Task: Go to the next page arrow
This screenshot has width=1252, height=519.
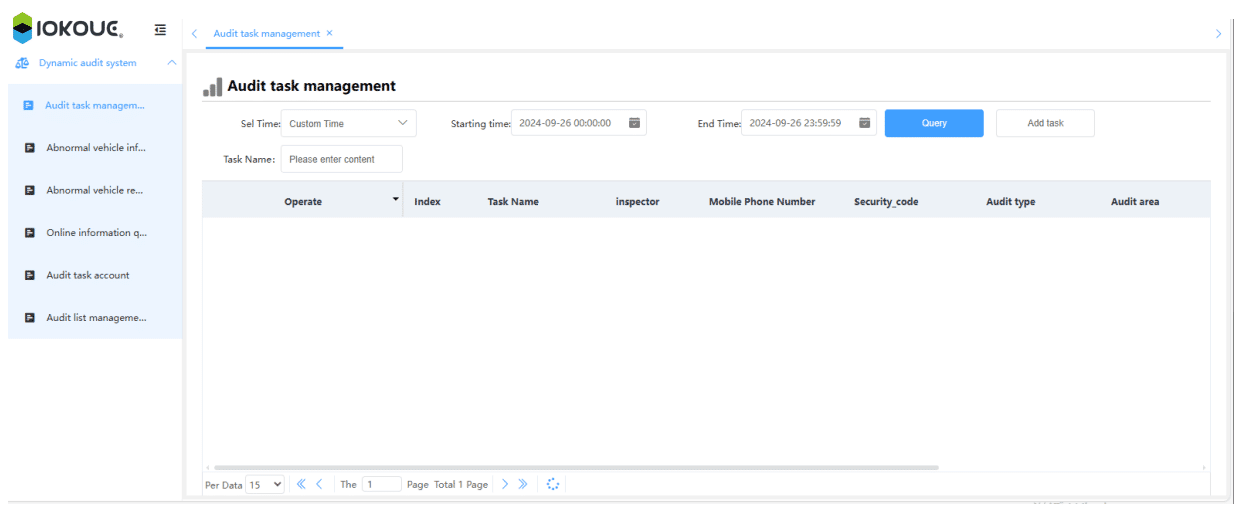Action: pos(505,484)
